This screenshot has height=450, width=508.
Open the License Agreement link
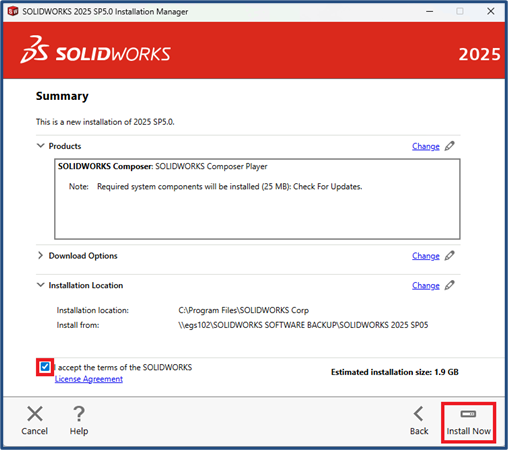pos(89,379)
